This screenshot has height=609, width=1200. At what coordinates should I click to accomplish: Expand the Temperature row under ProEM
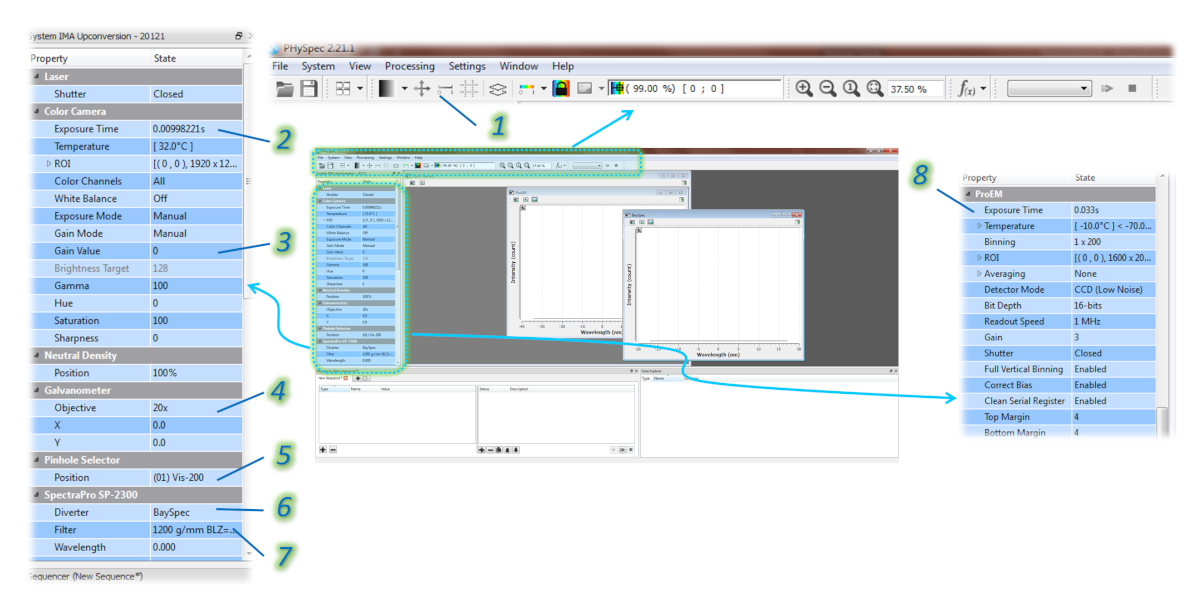click(979, 226)
